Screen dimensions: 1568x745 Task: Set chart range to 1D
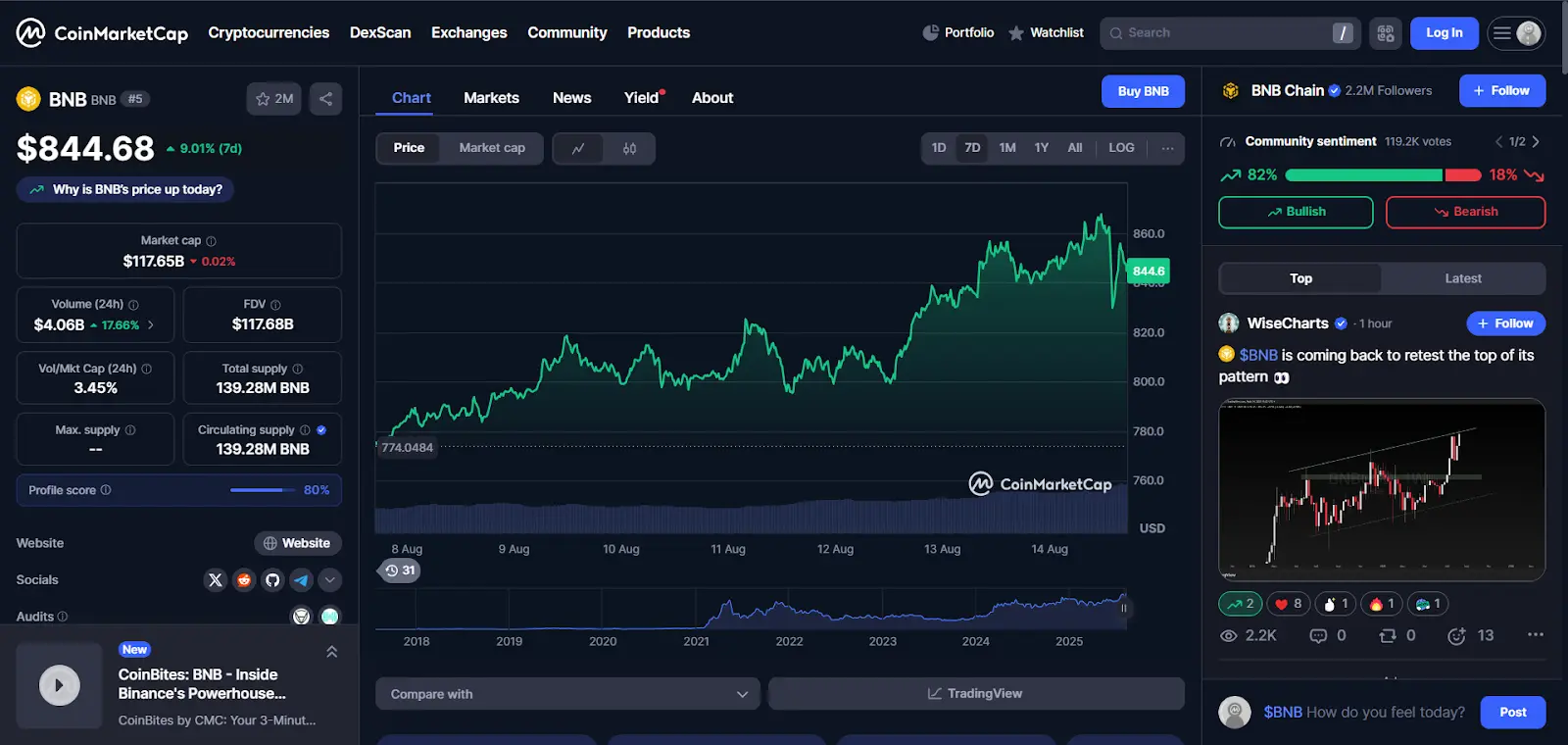click(x=939, y=148)
